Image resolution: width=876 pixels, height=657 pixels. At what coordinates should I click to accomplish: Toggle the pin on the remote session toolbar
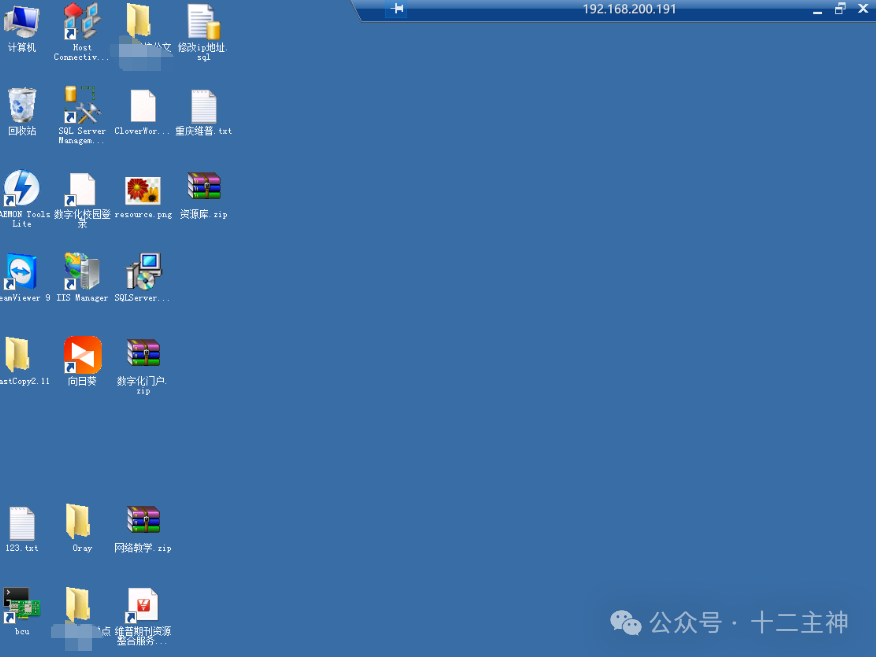397,8
